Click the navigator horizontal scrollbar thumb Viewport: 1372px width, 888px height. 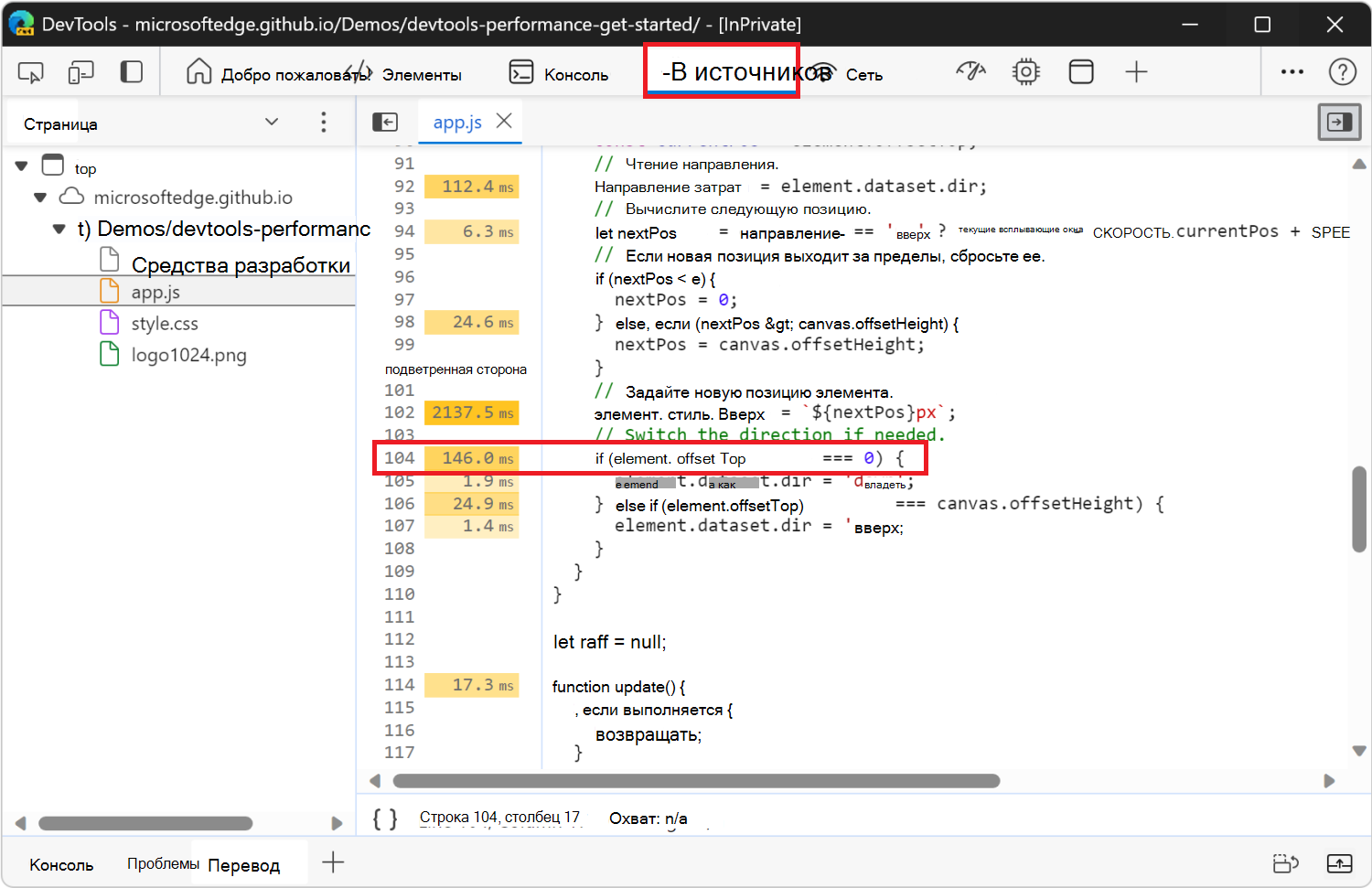[x=145, y=823]
